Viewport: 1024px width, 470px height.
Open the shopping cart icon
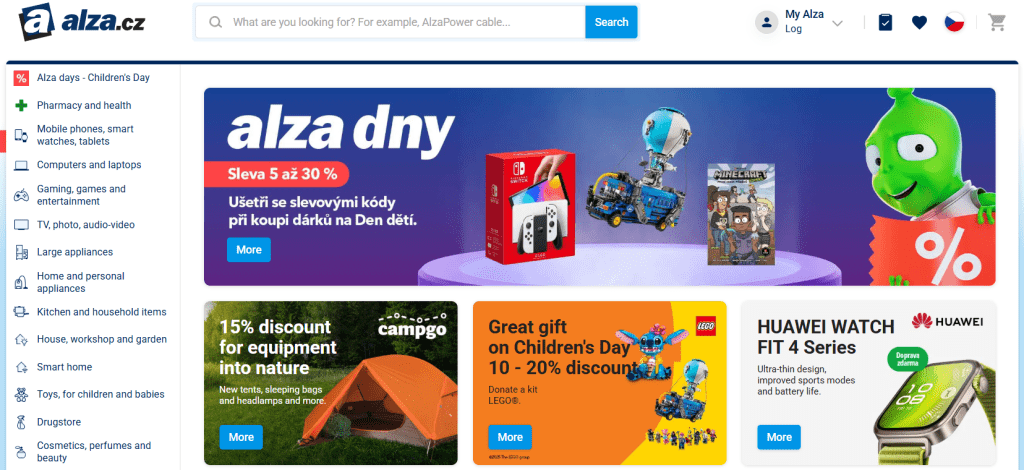tap(997, 22)
